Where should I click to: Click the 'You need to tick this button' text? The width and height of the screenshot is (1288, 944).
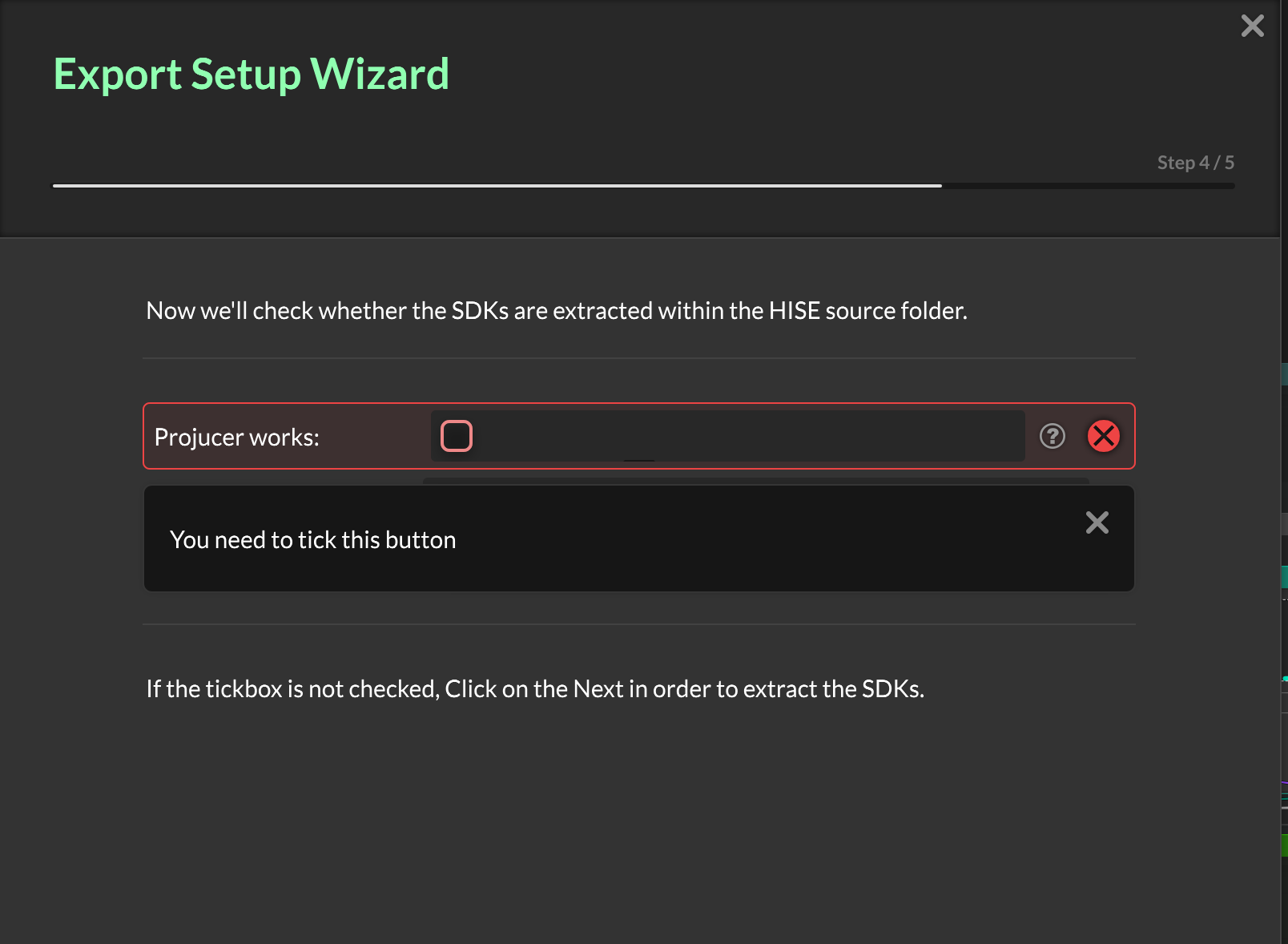313,540
